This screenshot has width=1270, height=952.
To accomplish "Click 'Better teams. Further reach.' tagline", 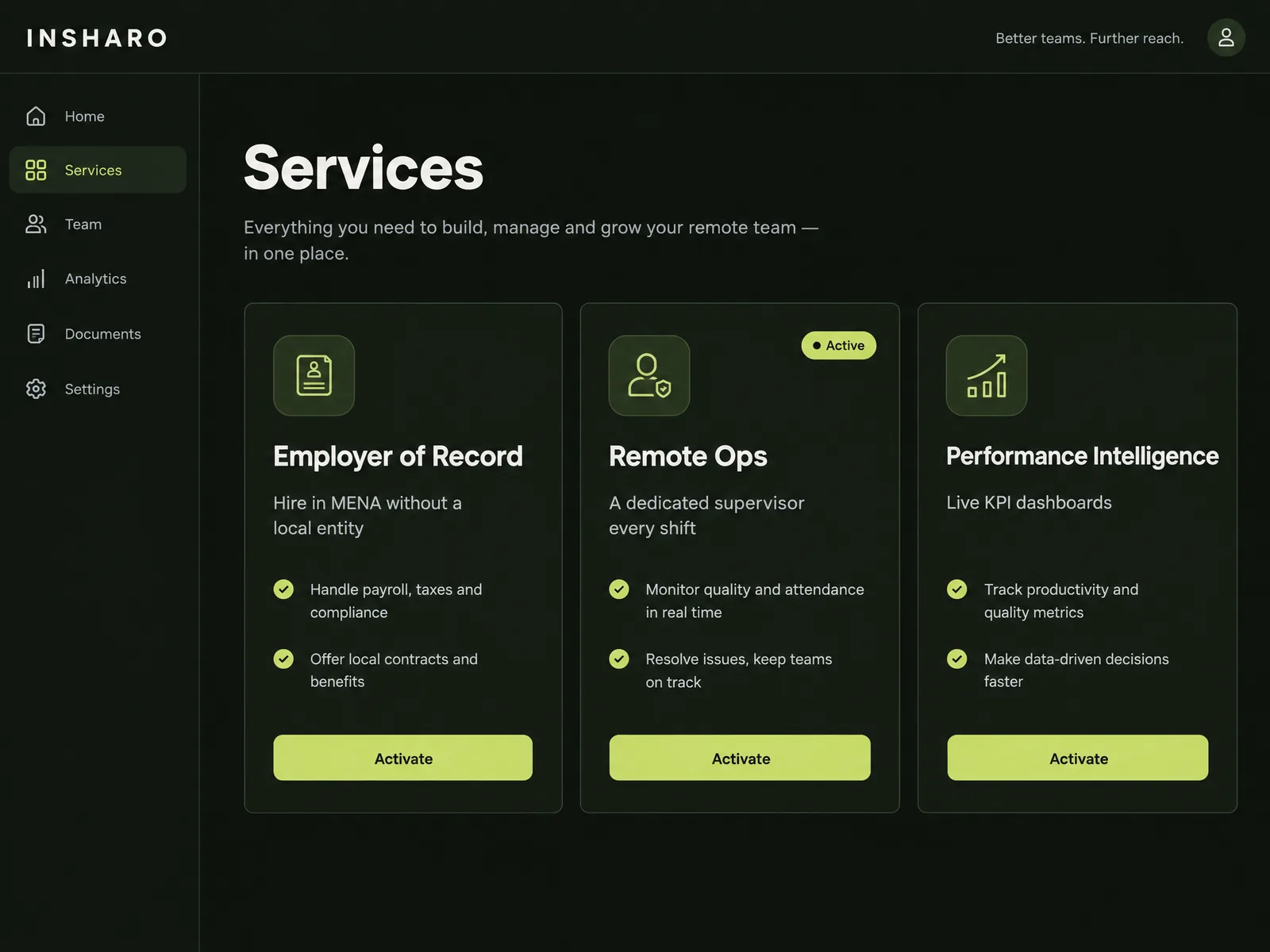I will pyautogui.click(x=1089, y=38).
